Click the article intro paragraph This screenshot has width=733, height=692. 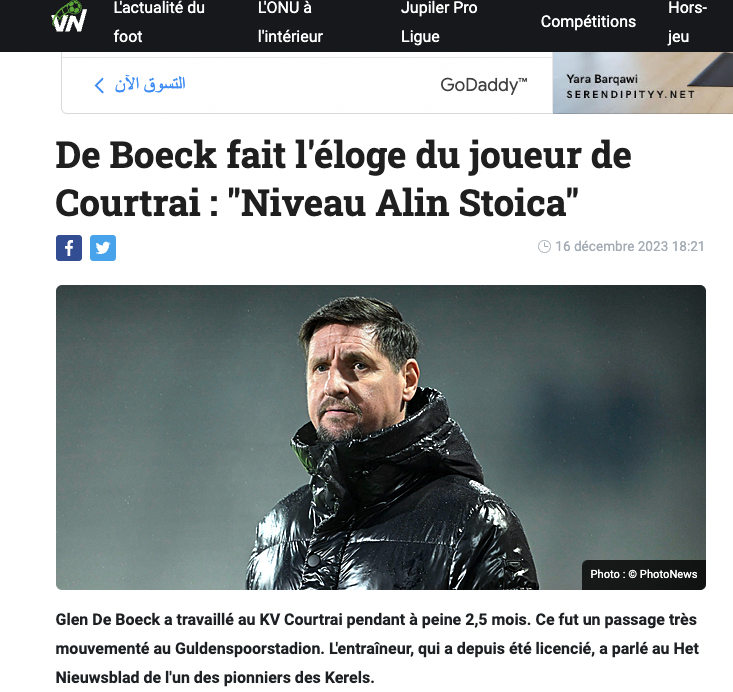[x=377, y=649]
